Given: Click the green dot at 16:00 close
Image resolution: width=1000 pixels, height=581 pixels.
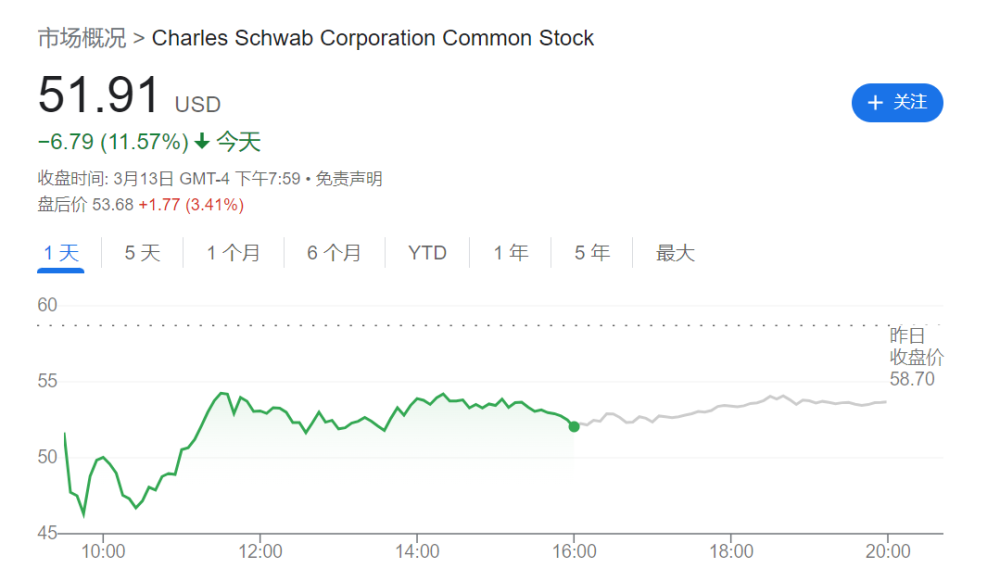Looking at the screenshot, I should 574,426.
